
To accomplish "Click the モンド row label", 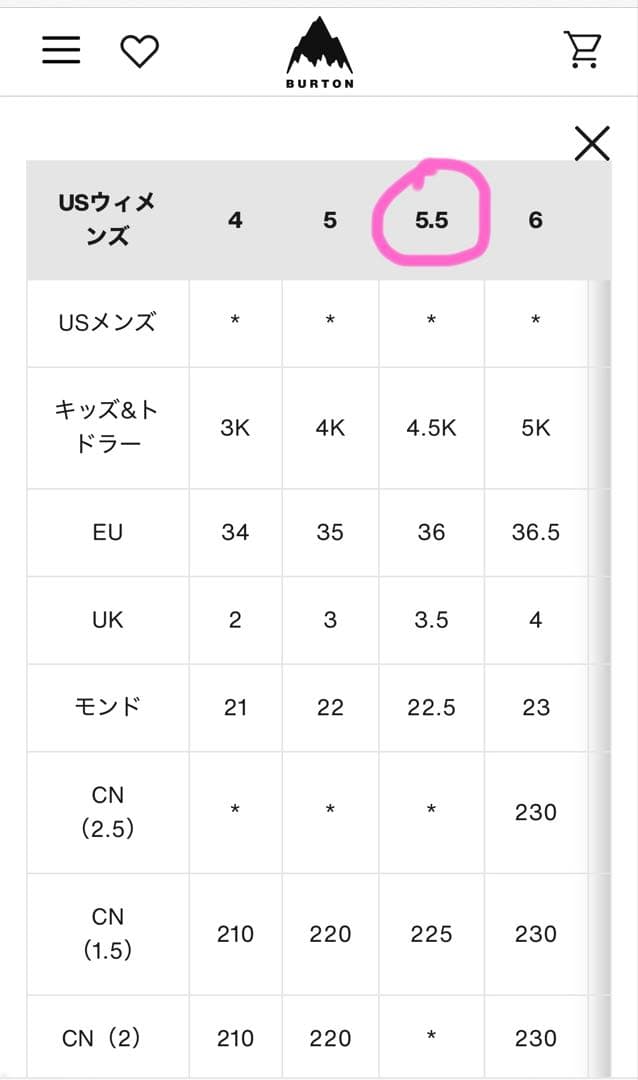I will pyautogui.click(x=107, y=707).
